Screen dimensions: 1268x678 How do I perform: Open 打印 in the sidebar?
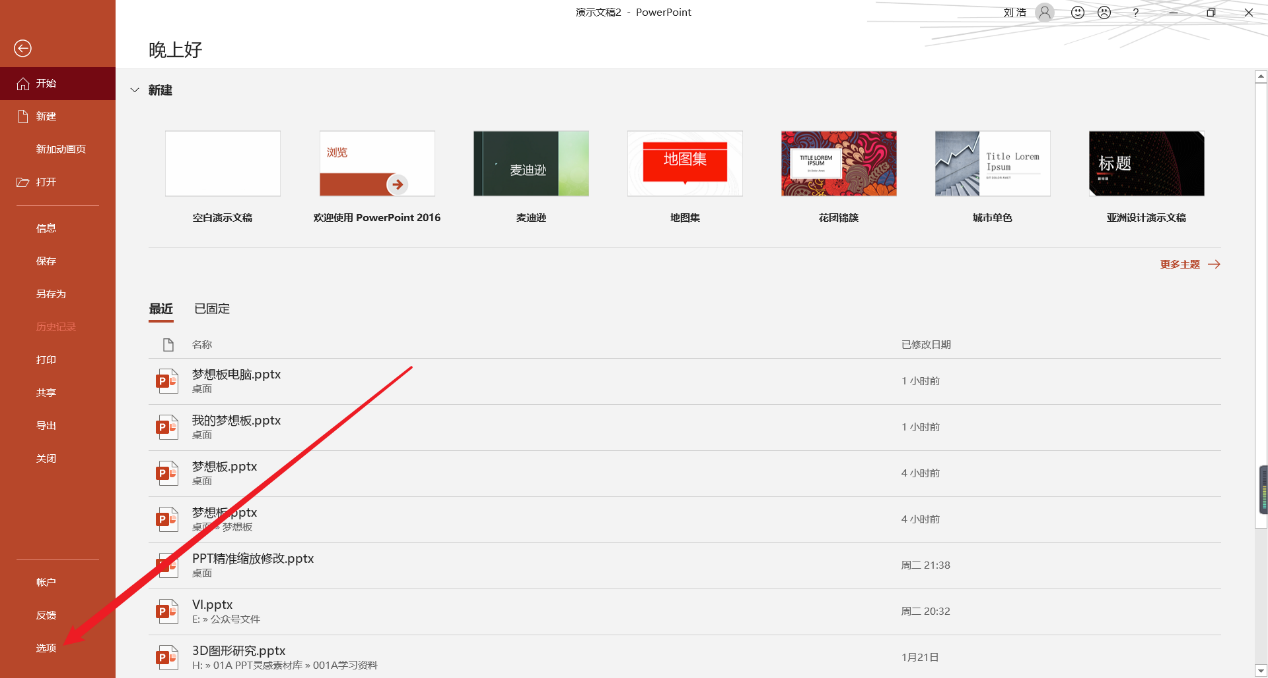tap(58, 360)
